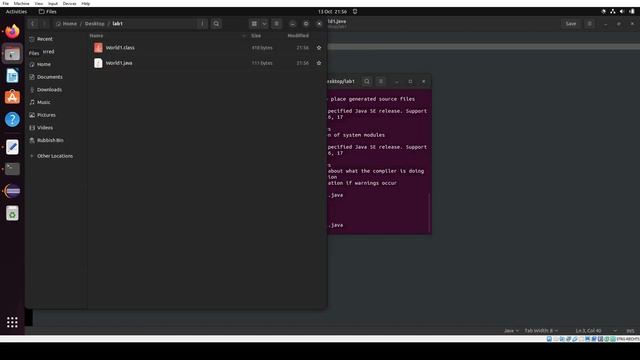Viewport: 640px width, 360px height.
Task: Open the volume icon in top bar
Action: [x=622, y=12]
